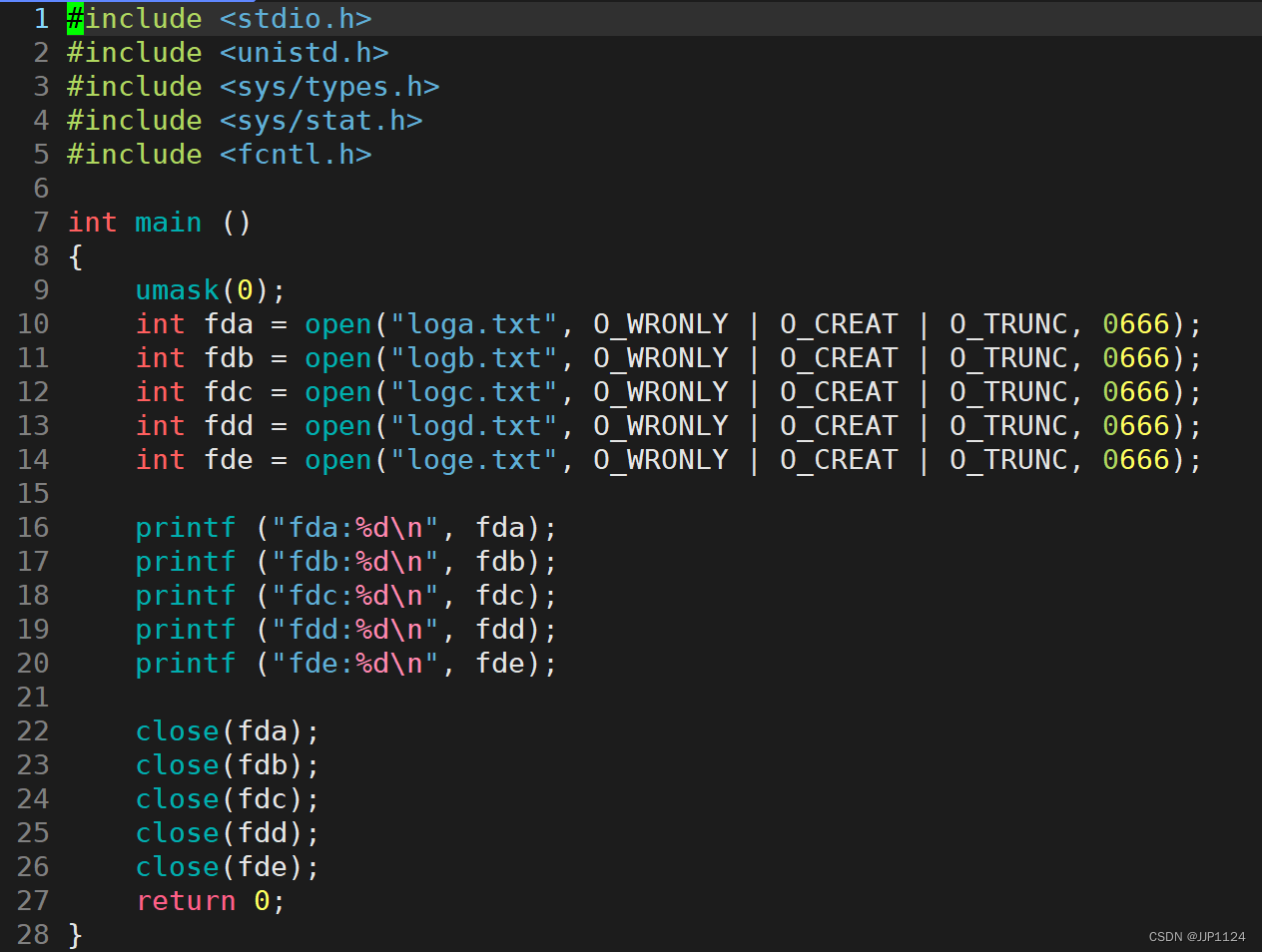The height and width of the screenshot is (952, 1262).
Task: Click O_WRONLY on line 10
Action: tap(661, 324)
